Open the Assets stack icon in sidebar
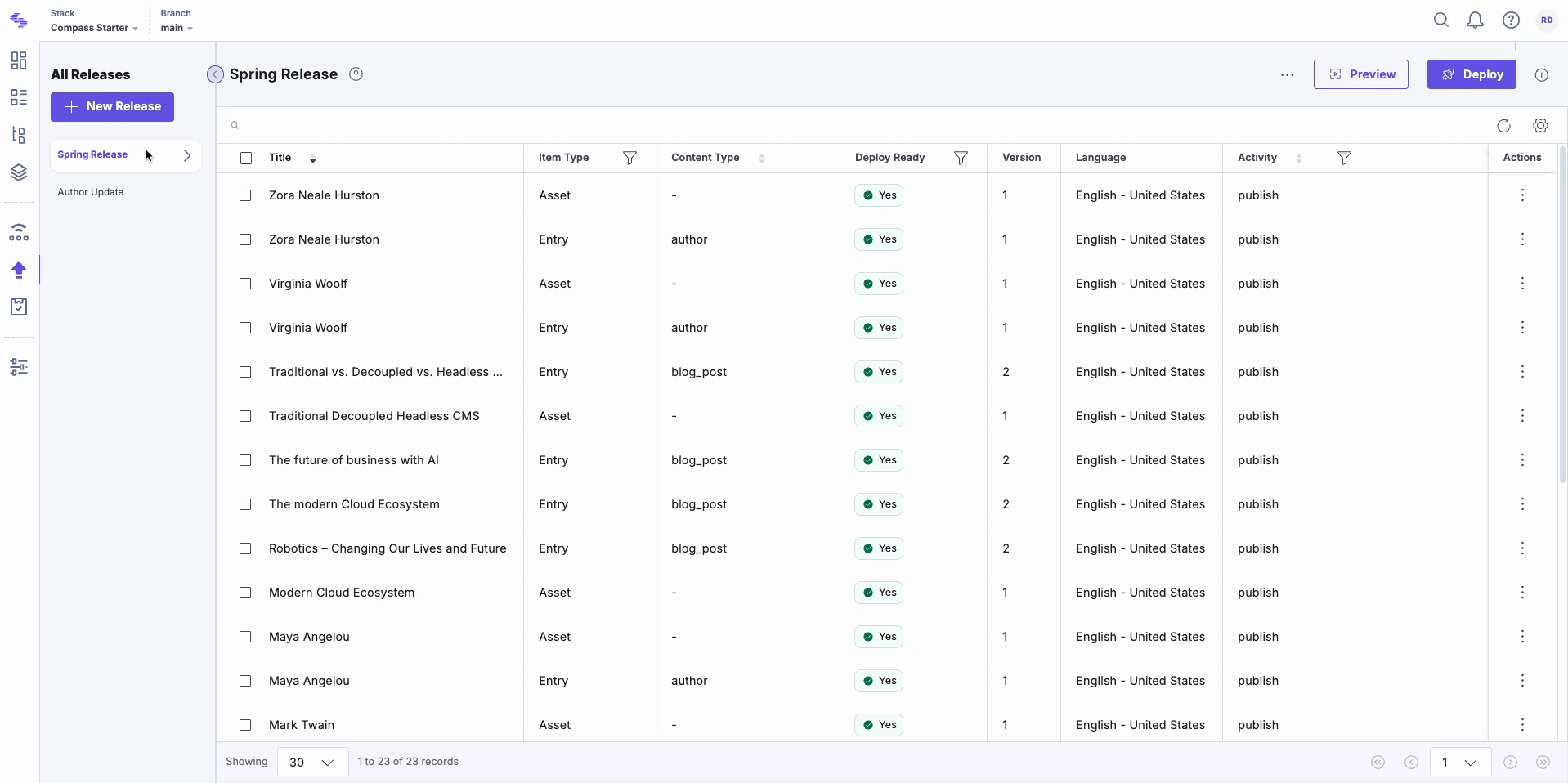1568x783 pixels. tap(19, 172)
